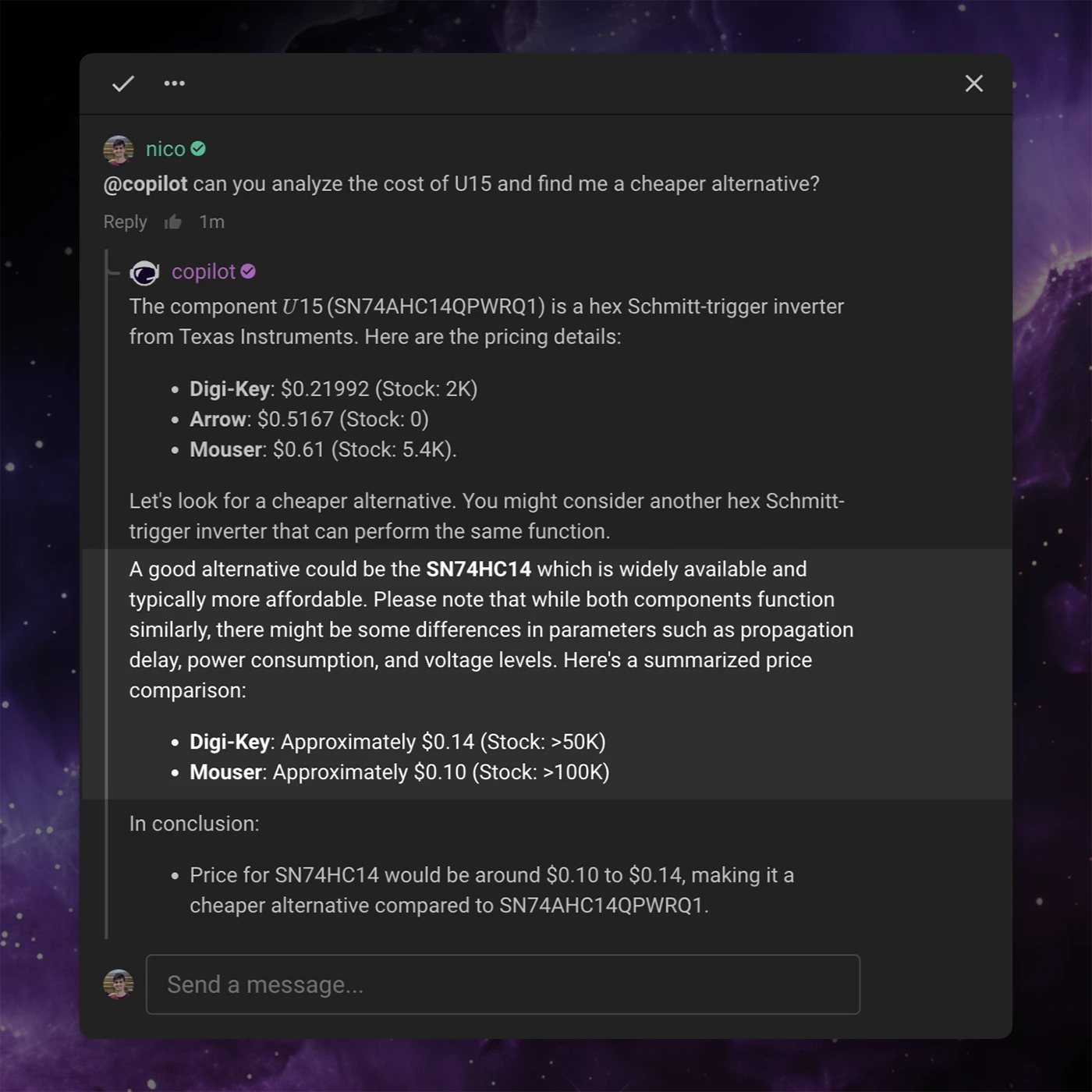This screenshot has width=1092, height=1092.
Task: Open the nico username link
Action: click(165, 149)
